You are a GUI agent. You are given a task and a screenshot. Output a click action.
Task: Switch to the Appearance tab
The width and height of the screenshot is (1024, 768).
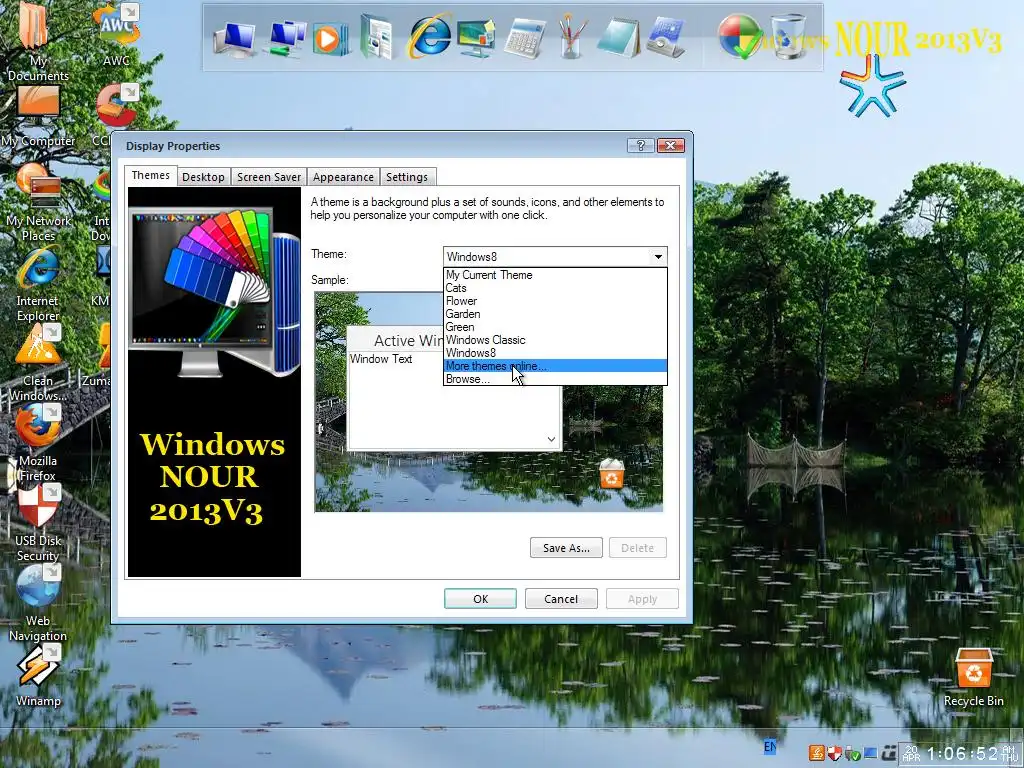(x=343, y=177)
